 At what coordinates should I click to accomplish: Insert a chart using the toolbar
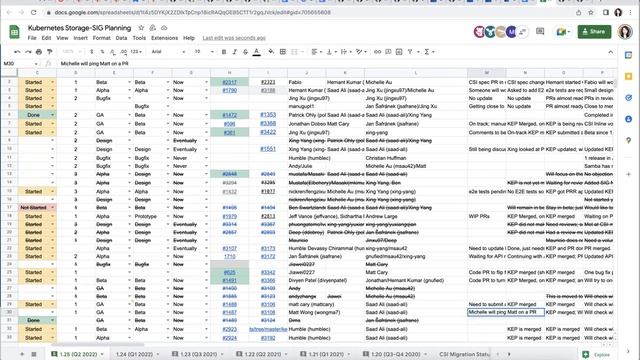point(399,52)
